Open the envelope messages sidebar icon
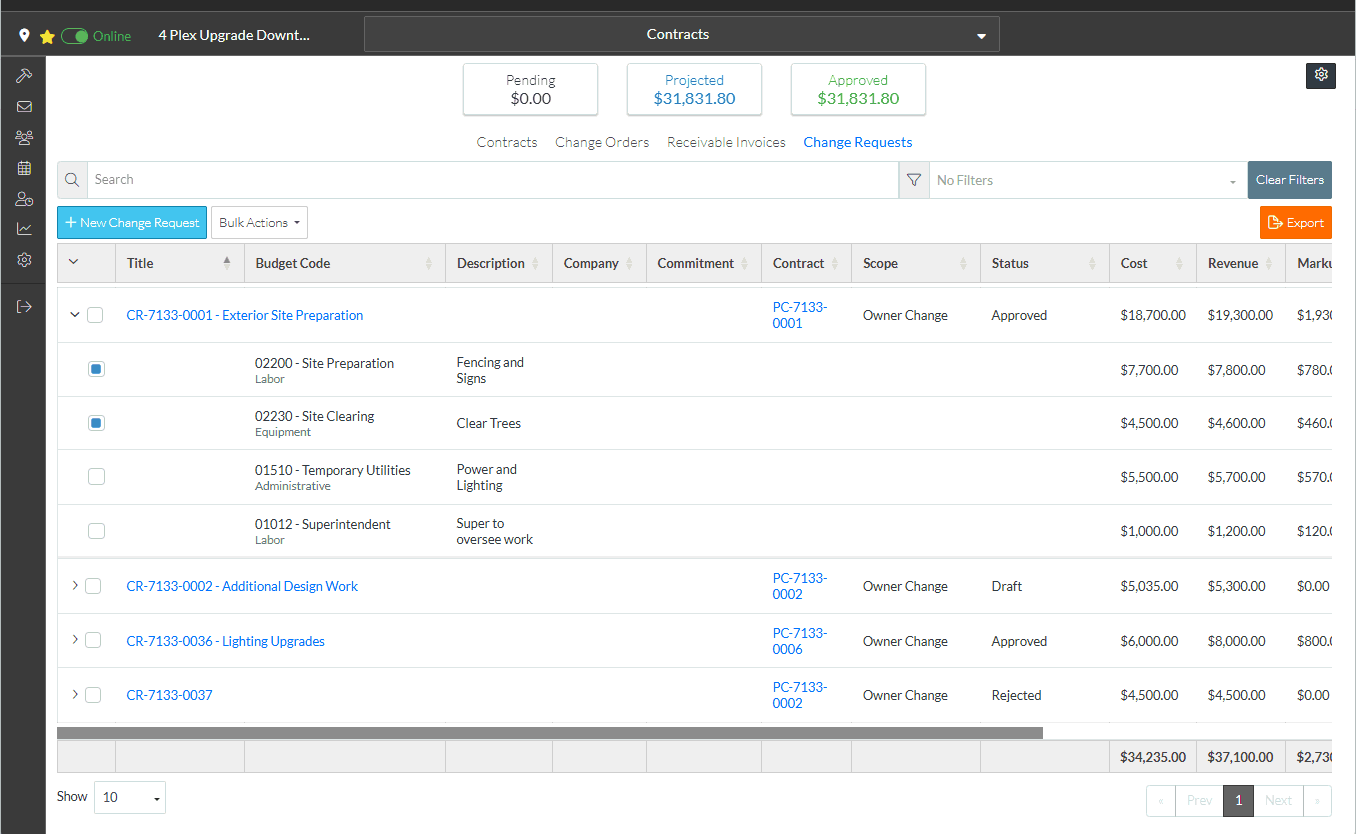1356x834 pixels. 24,107
